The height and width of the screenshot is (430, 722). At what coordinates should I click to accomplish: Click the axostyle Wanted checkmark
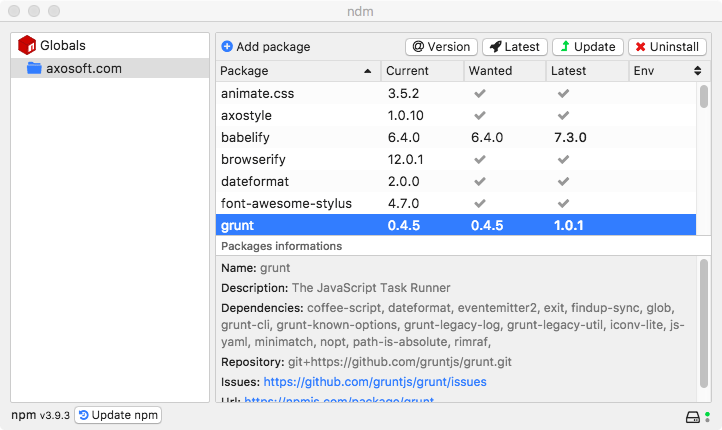(480, 115)
